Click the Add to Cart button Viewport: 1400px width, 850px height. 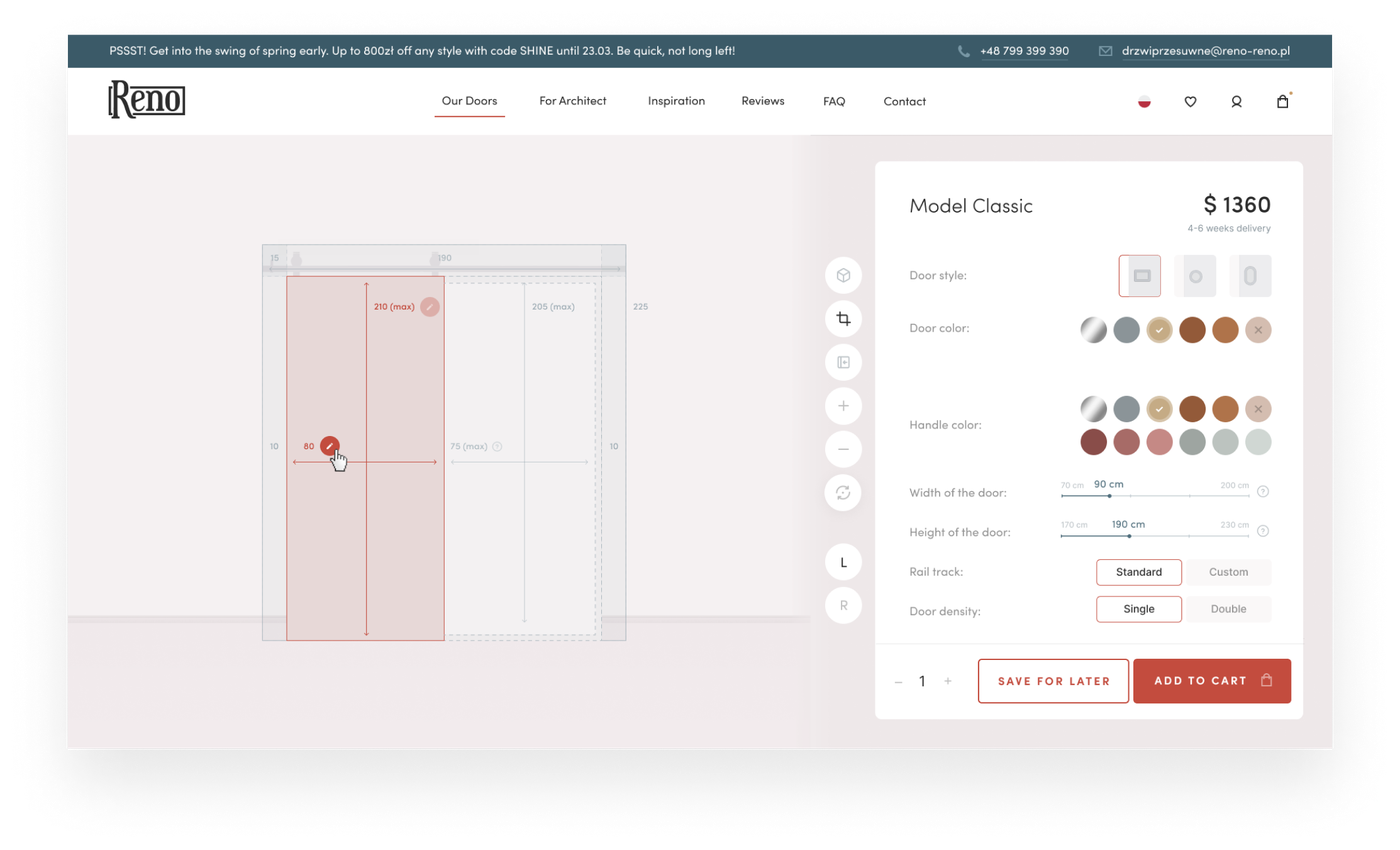point(1211,681)
